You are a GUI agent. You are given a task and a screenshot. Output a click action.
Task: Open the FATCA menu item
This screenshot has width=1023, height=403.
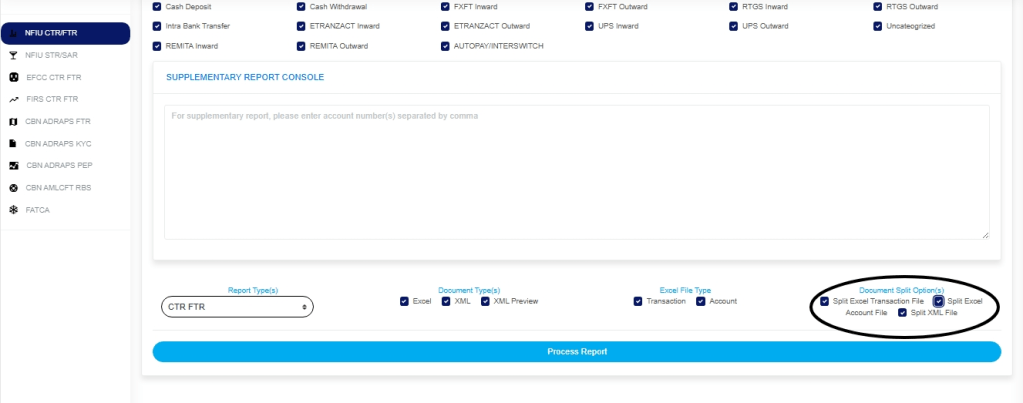point(37,209)
